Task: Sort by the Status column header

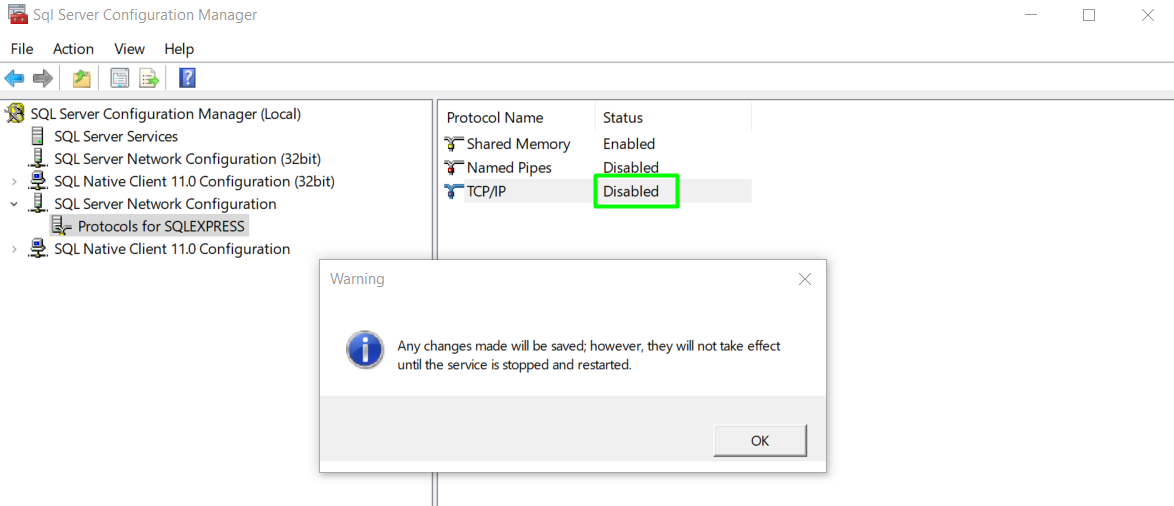Action: click(673, 118)
